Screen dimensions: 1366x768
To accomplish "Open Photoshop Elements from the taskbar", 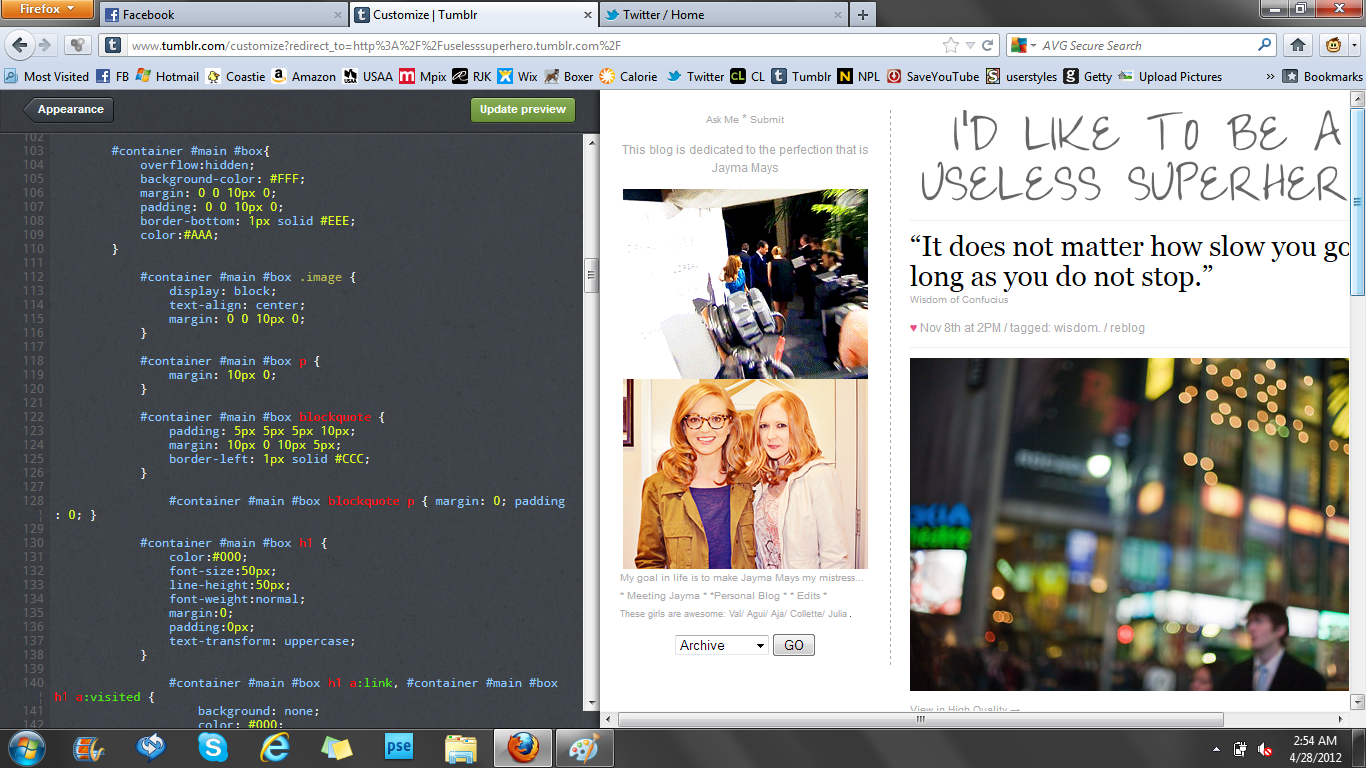I will click(x=398, y=747).
